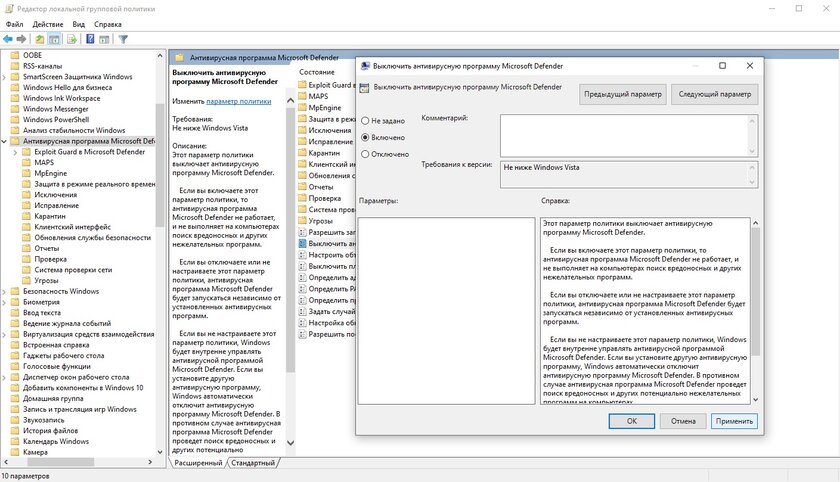The width and height of the screenshot is (840, 482).
Task: Select the 'Настройка об...' policy in the list
Action: coord(327,322)
